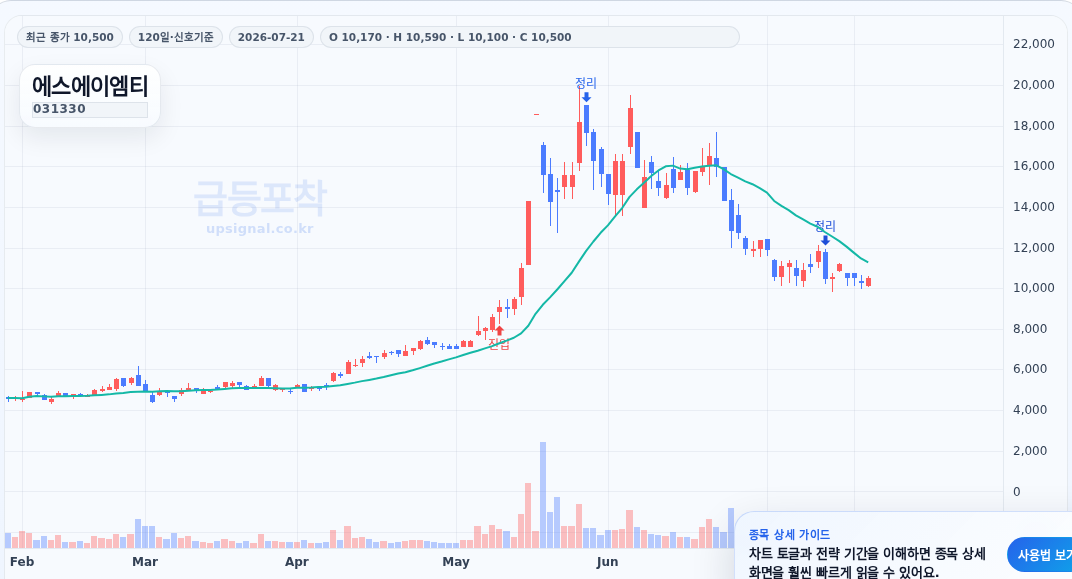Image resolution: width=1072 pixels, height=579 pixels.
Task: Click the 에스에이엠티 stock name
Action: (x=90, y=86)
